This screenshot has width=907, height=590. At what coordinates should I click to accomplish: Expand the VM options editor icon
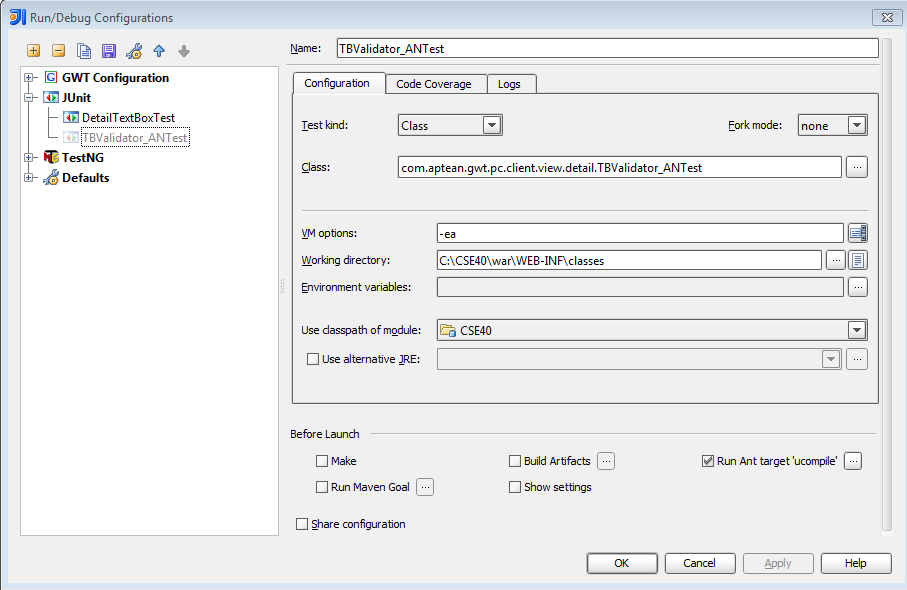(857, 233)
